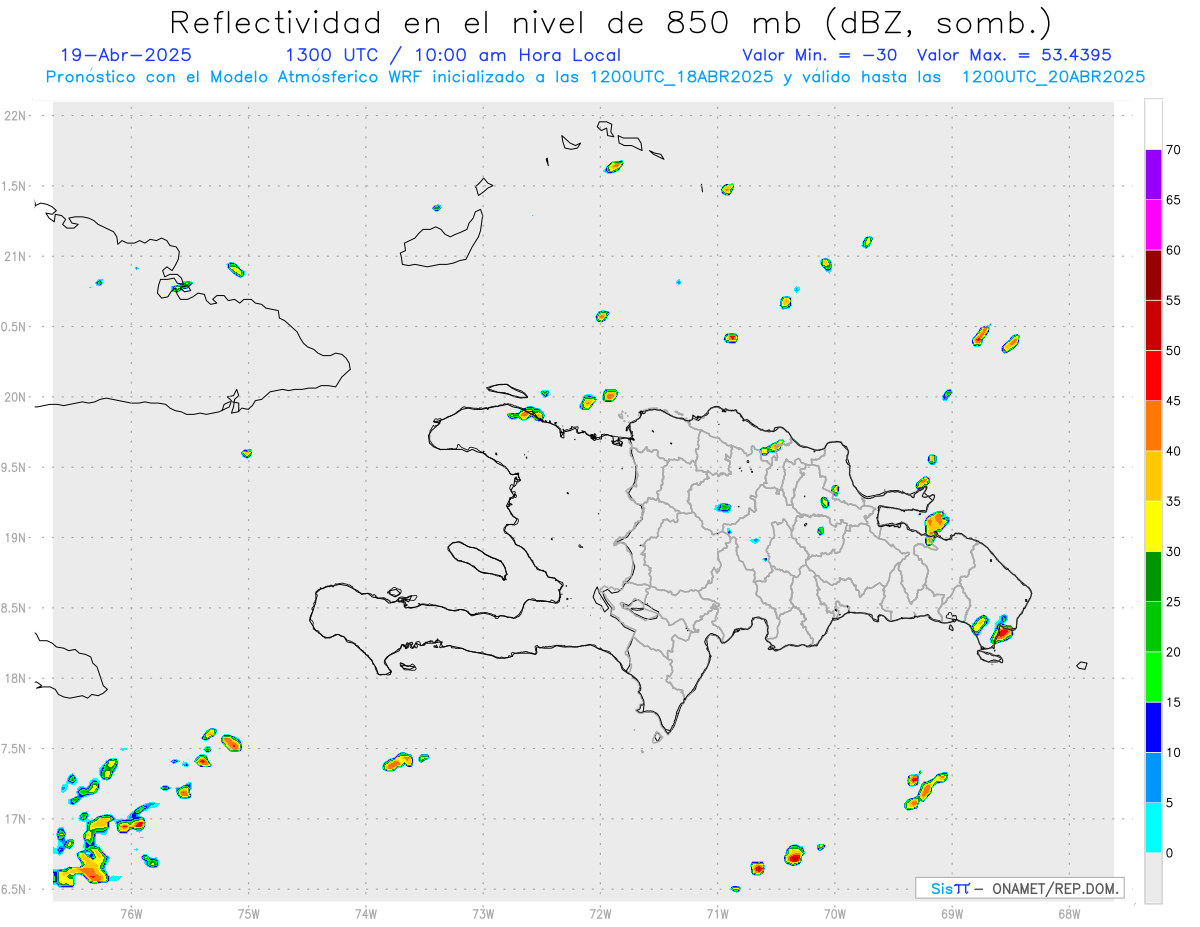
Task: Click the '19N' latitude label
Action: coord(17,538)
